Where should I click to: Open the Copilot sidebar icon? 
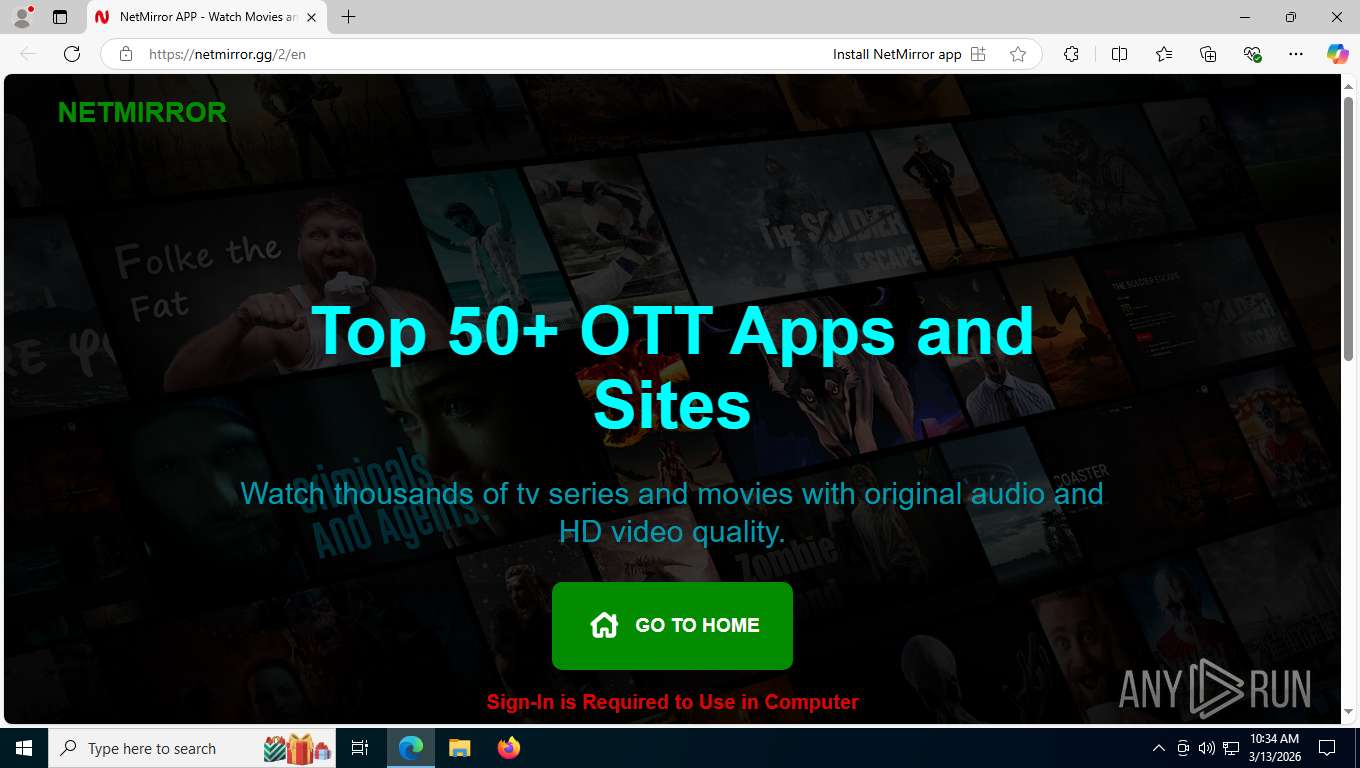click(x=1337, y=54)
